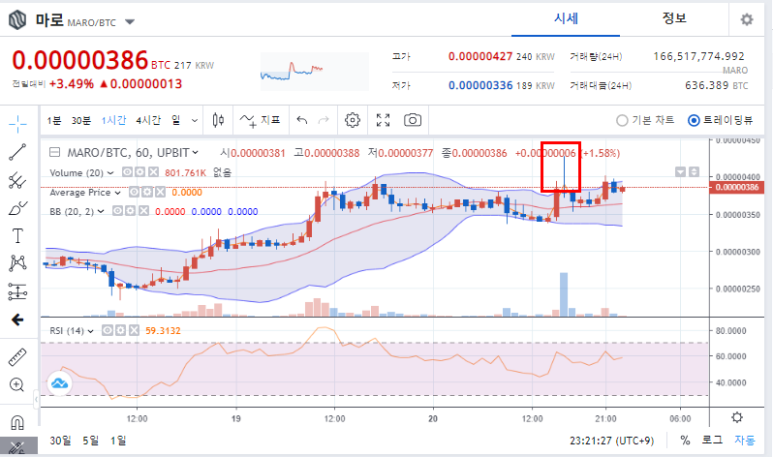Click the MARO coin logo icon
Image resolution: width=773 pixels, height=457 pixels.
tap(18, 20)
